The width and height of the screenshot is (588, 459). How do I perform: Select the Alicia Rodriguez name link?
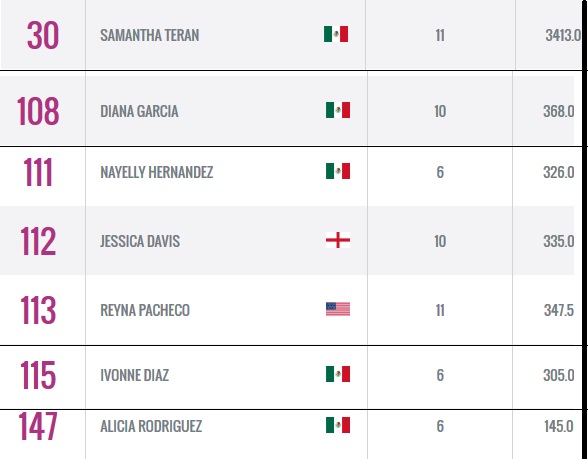tap(151, 426)
